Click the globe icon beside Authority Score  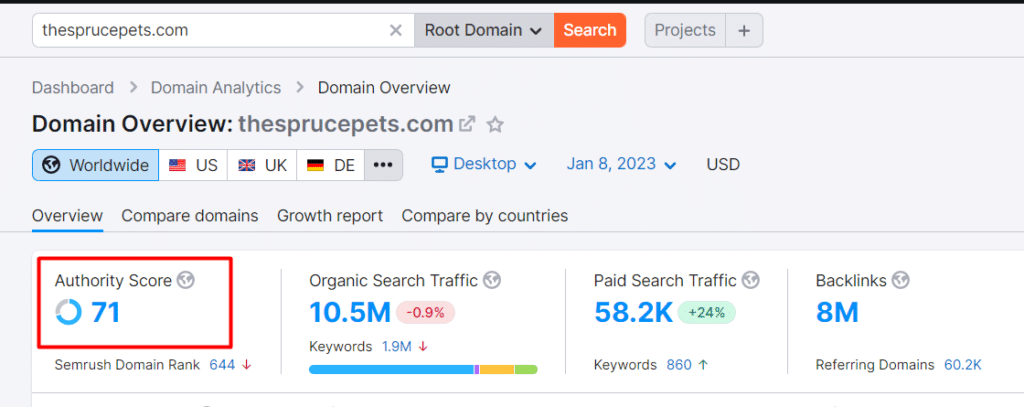pos(187,281)
